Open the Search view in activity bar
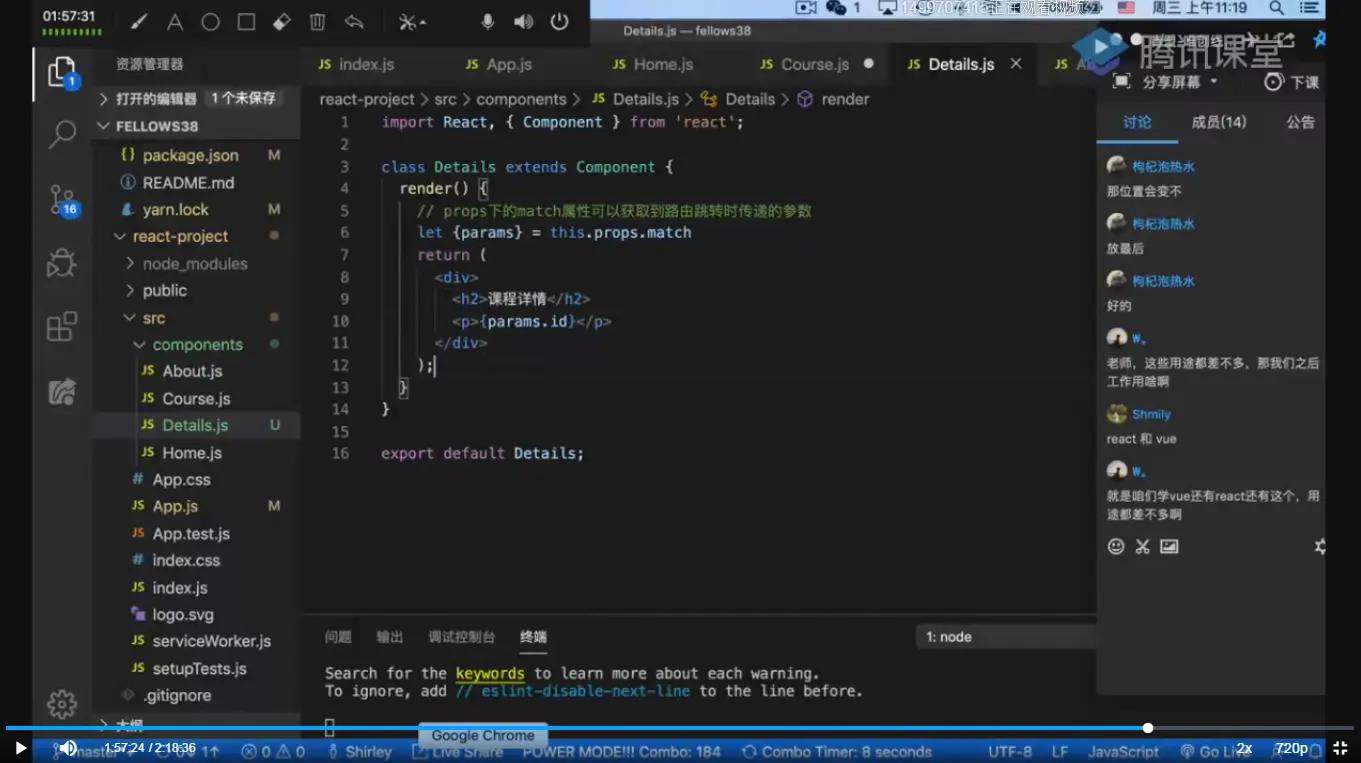 (62, 134)
